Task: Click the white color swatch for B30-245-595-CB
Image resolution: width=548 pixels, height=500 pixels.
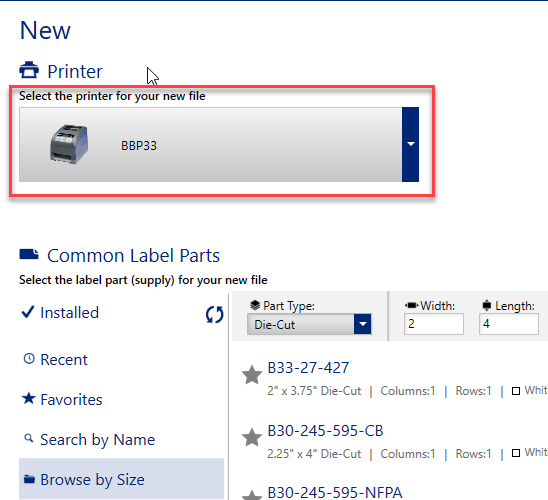Action: pyautogui.click(x=516, y=453)
